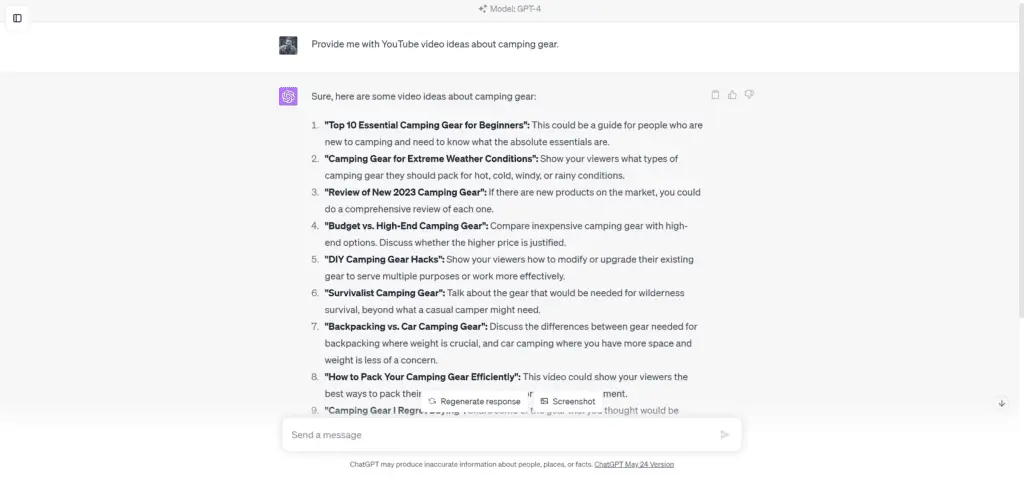Open the sidebar with the panel icon
1024x483 pixels.
pos(17,18)
